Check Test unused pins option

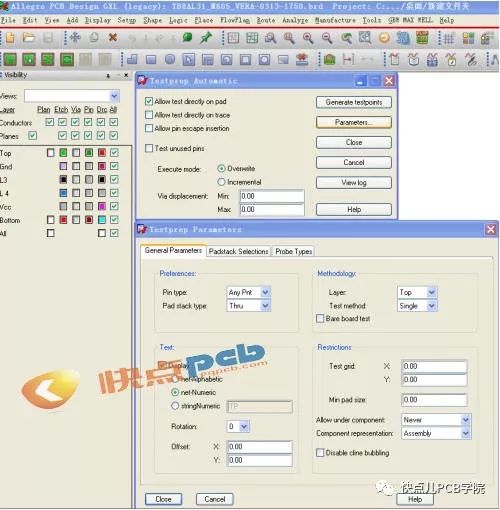click(149, 148)
